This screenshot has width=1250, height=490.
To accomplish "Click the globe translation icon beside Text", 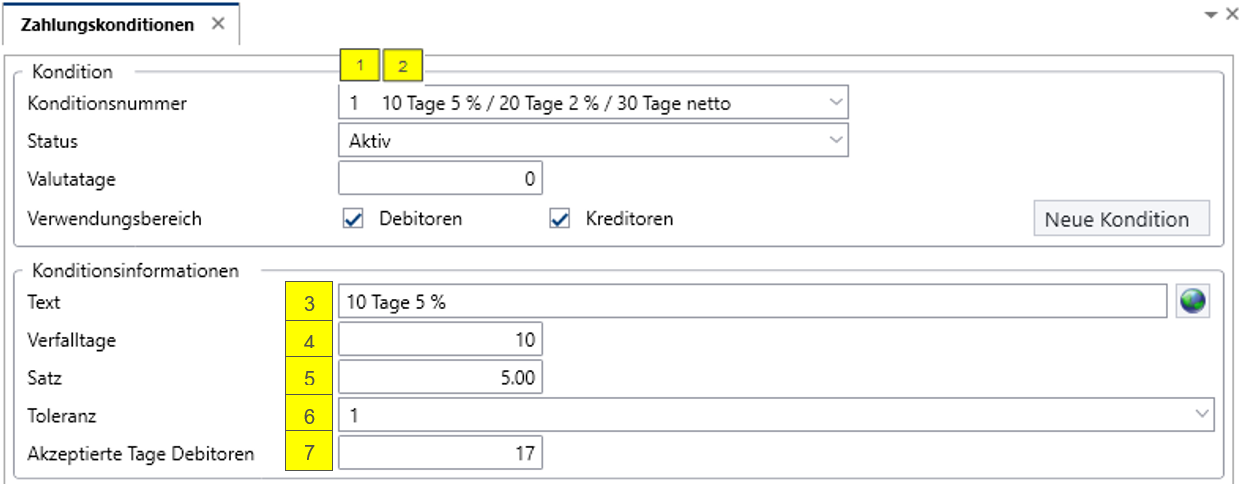I will tap(1194, 301).
